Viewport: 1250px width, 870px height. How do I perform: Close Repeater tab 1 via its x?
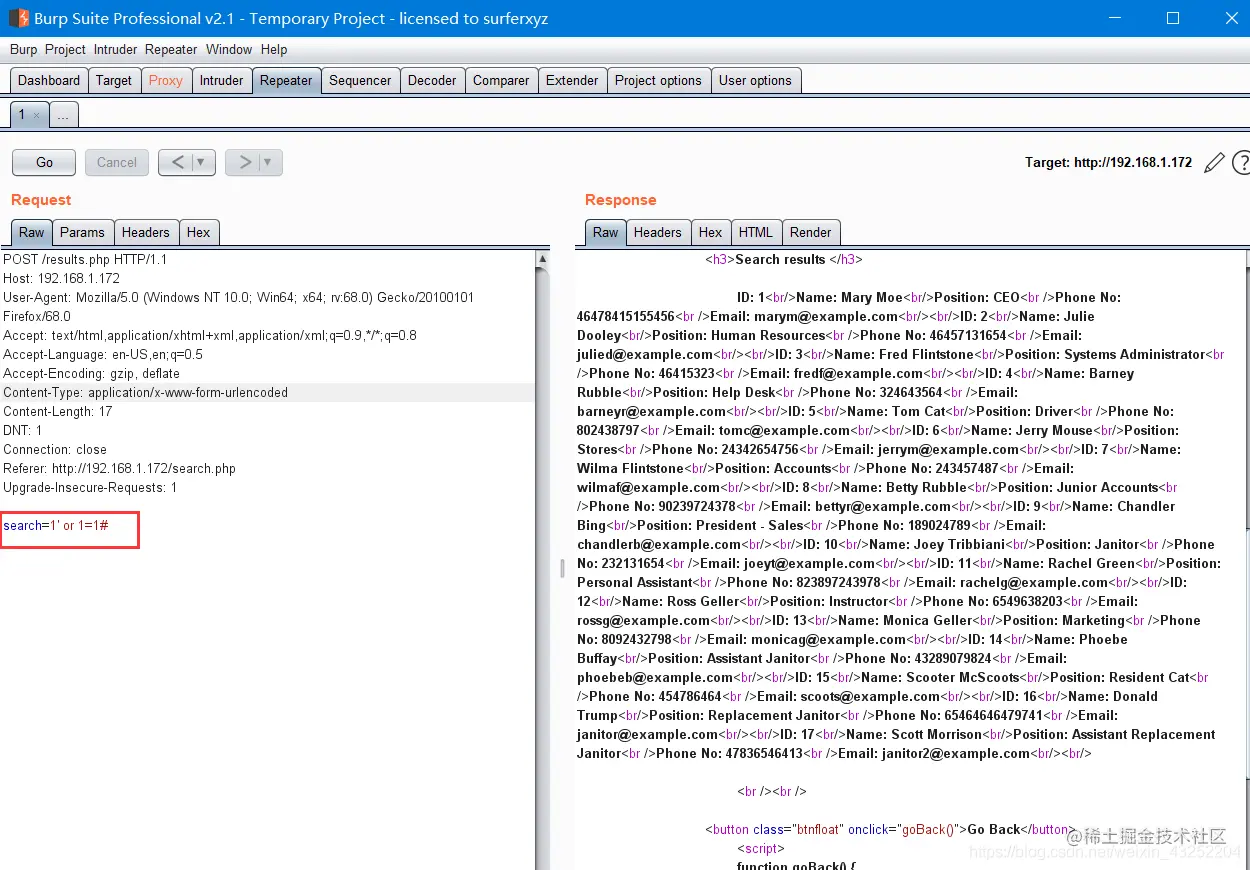point(37,116)
